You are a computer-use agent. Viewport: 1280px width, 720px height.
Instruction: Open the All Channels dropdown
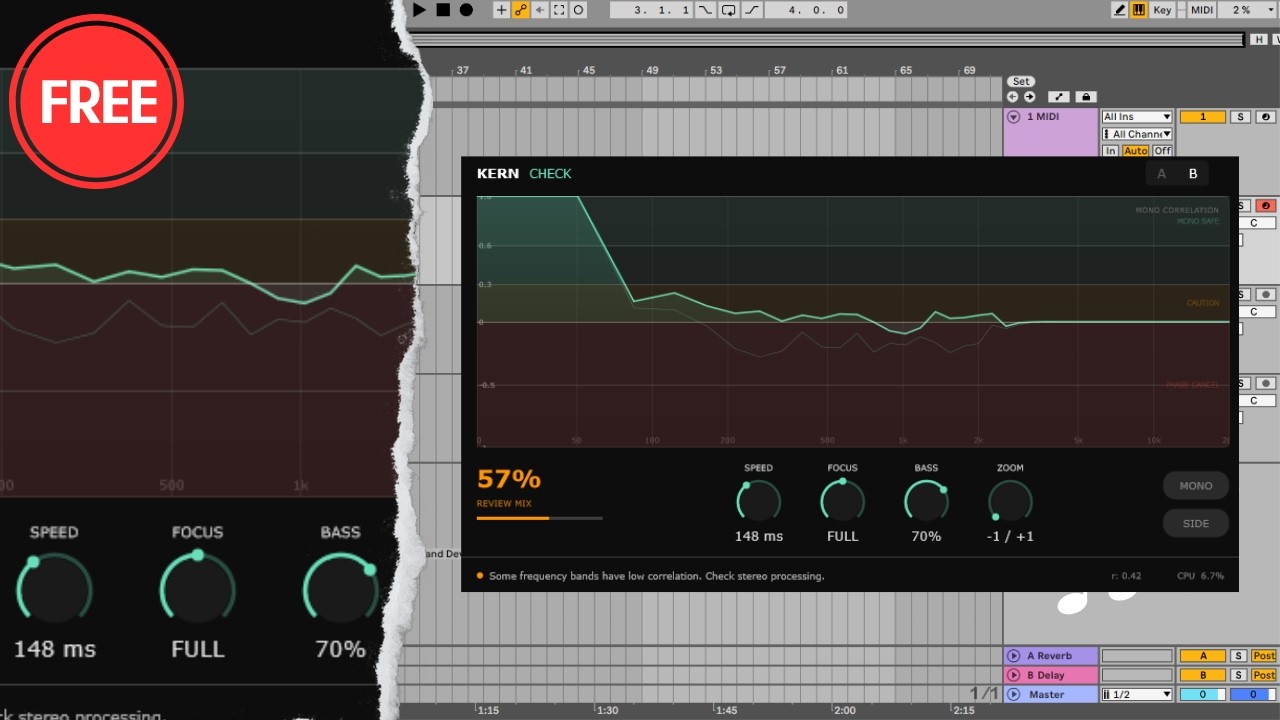pos(1137,134)
